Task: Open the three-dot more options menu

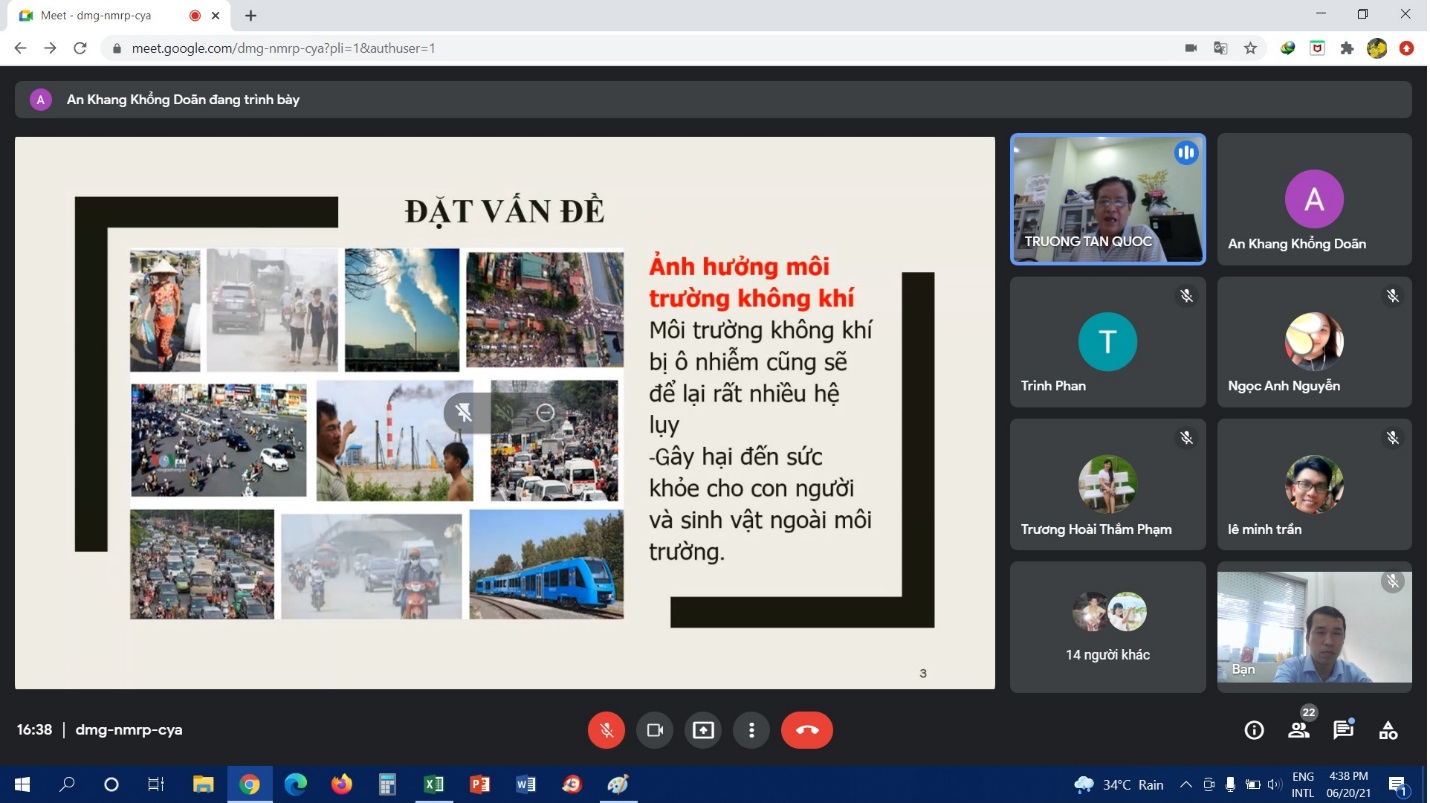Action: coord(751,730)
